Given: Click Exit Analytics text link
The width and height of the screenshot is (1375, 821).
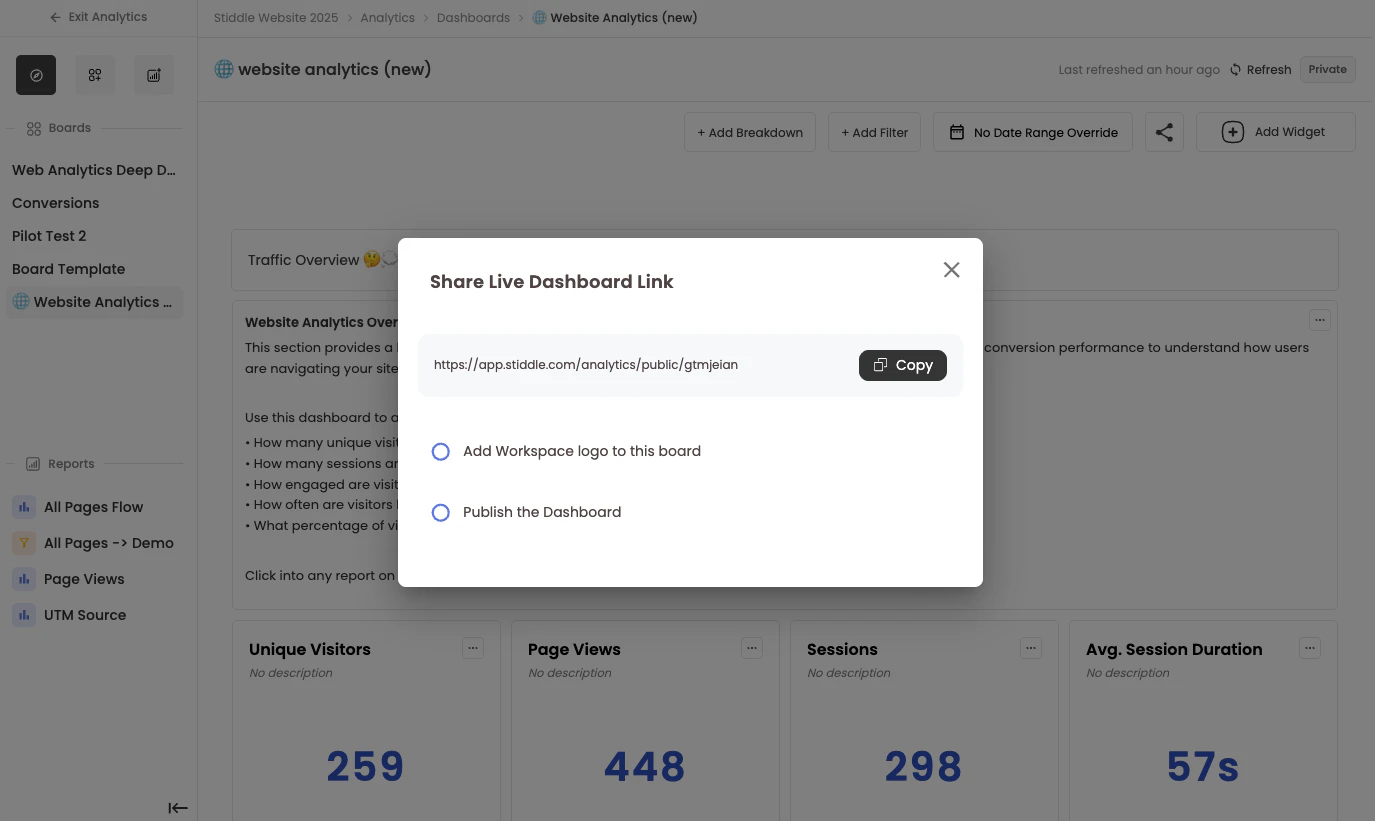Looking at the screenshot, I should [x=108, y=17].
